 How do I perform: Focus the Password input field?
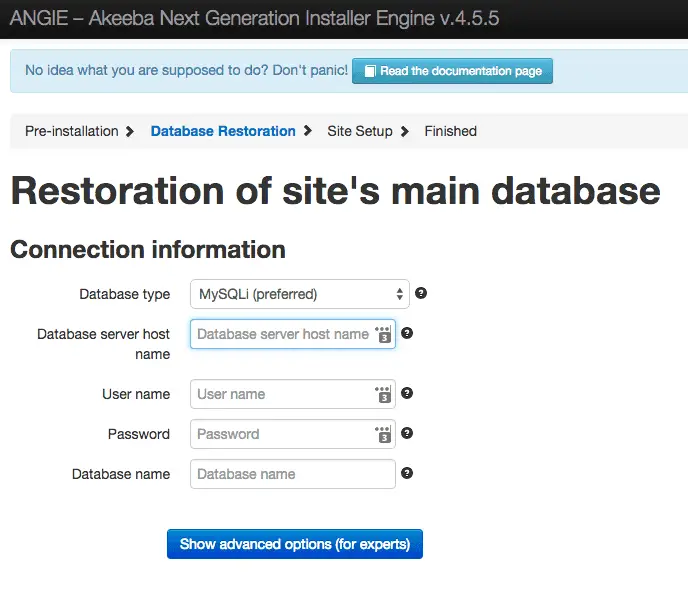[x=293, y=434]
